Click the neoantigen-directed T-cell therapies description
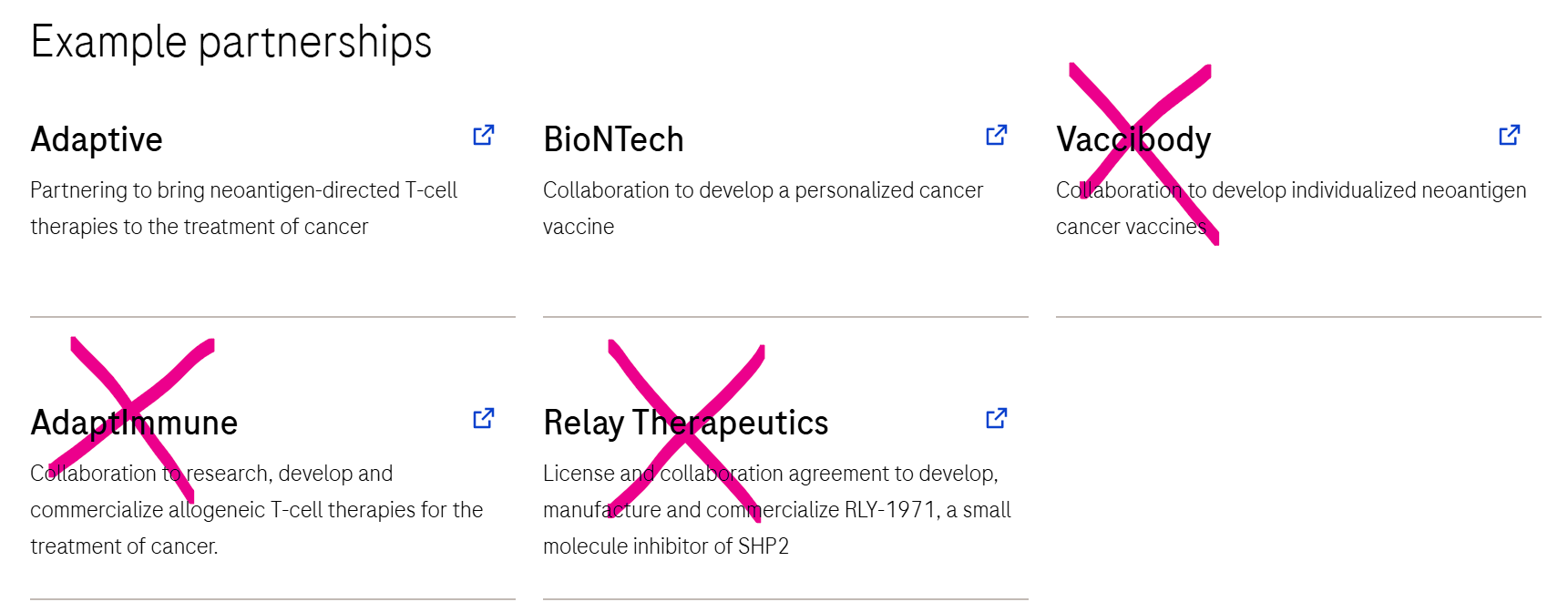 (x=243, y=208)
